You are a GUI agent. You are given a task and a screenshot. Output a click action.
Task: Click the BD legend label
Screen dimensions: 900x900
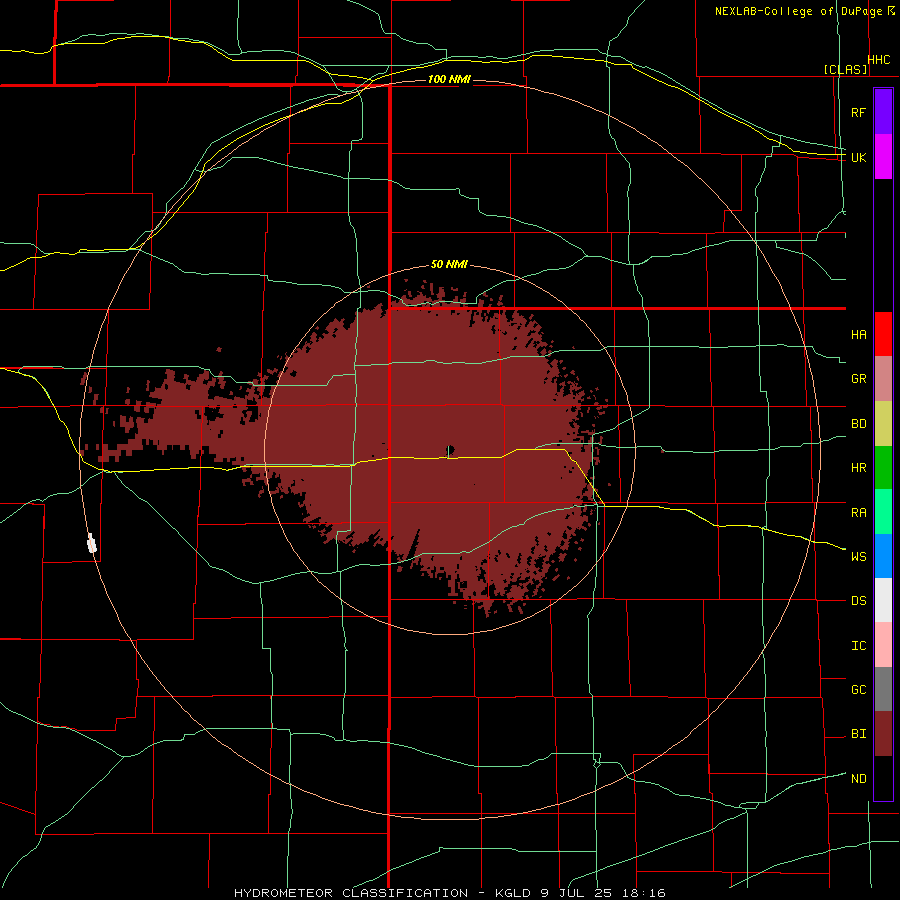[858, 424]
